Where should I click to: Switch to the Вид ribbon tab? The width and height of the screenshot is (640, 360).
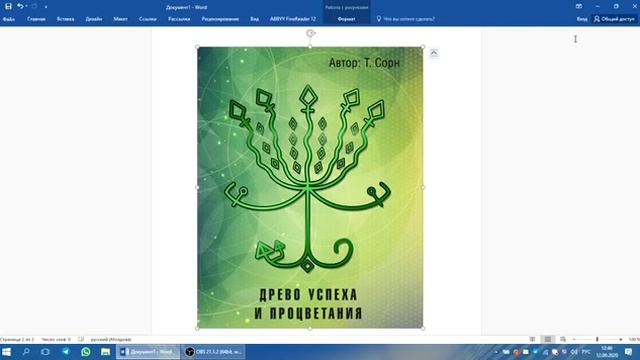[254, 19]
